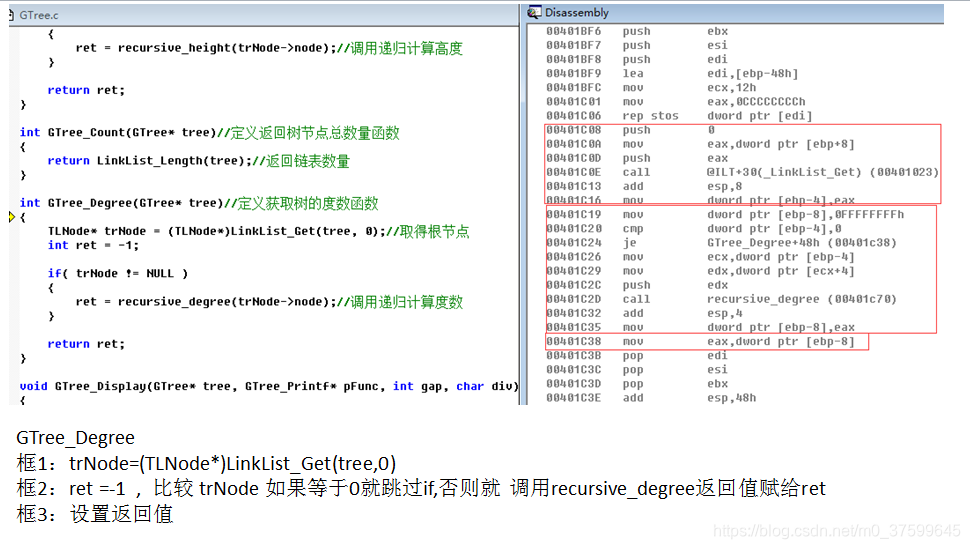970x549 pixels.
Task: Click address 00401C0A mov eax line
Action: (700, 144)
